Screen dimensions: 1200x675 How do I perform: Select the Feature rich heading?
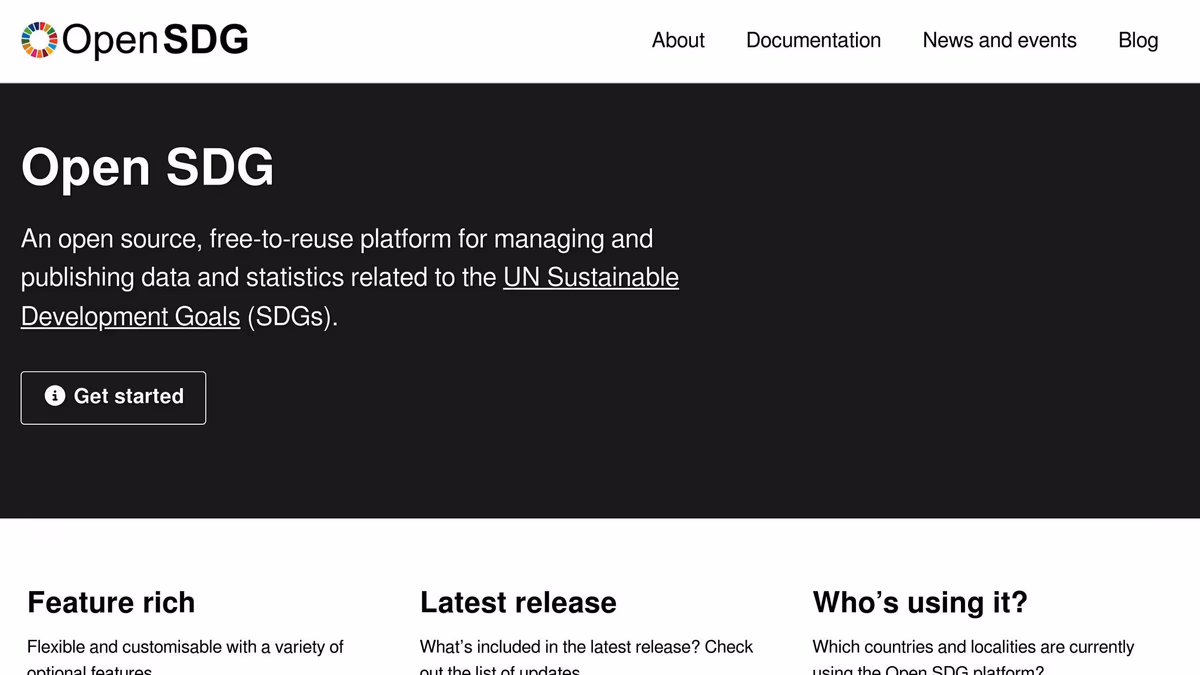point(111,602)
